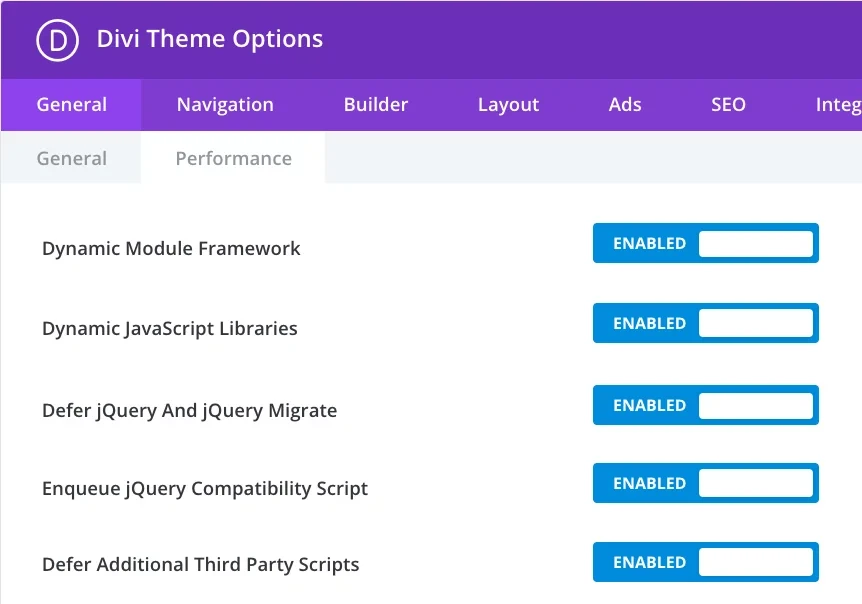Click Defer Additional Third Party Scripts label
Viewport: 862px width, 604px height.
[x=200, y=565]
